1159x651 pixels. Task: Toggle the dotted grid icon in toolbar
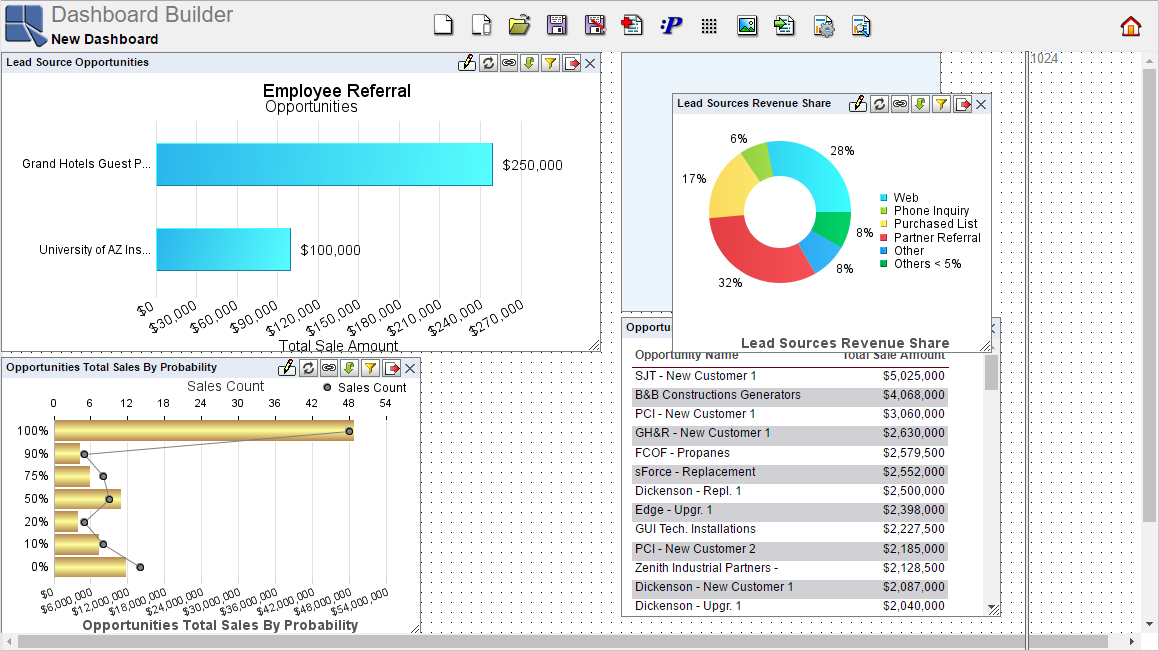tap(709, 26)
